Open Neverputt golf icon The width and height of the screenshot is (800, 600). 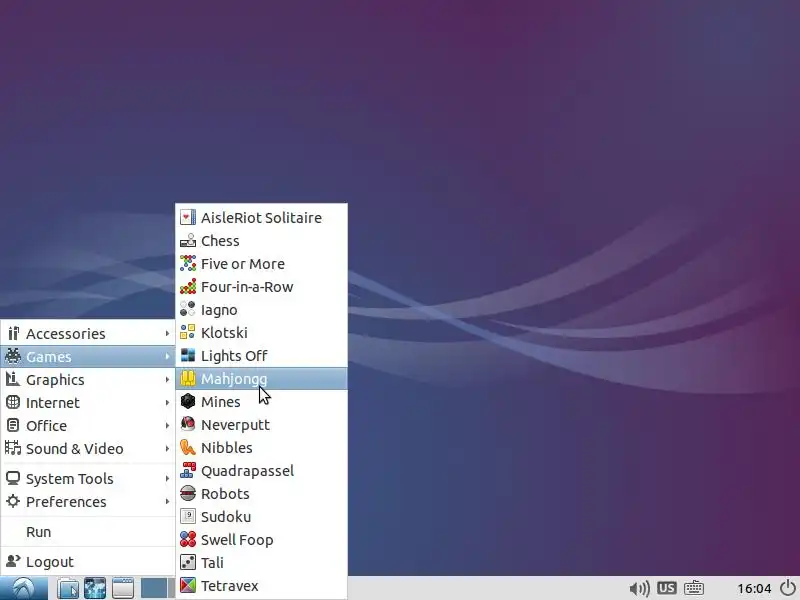pos(188,424)
